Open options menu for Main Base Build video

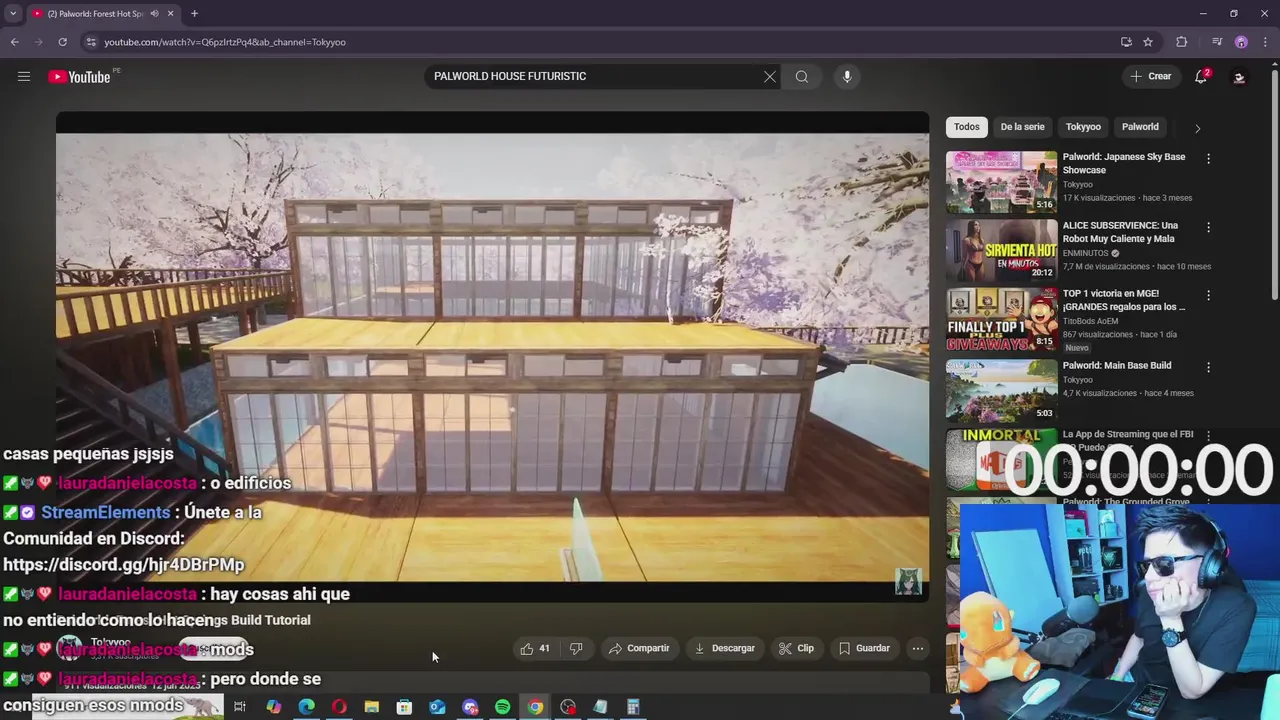pyautogui.click(x=1208, y=367)
